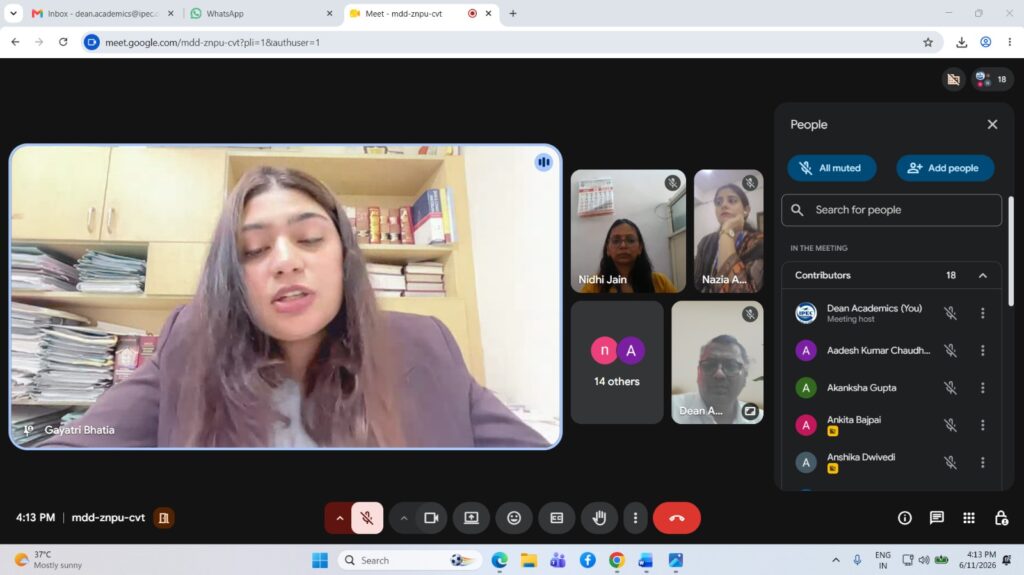The image size is (1024, 575).
Task: Toggle the microphone mute button
Action: pyautogui.click(x=367, y=518)
